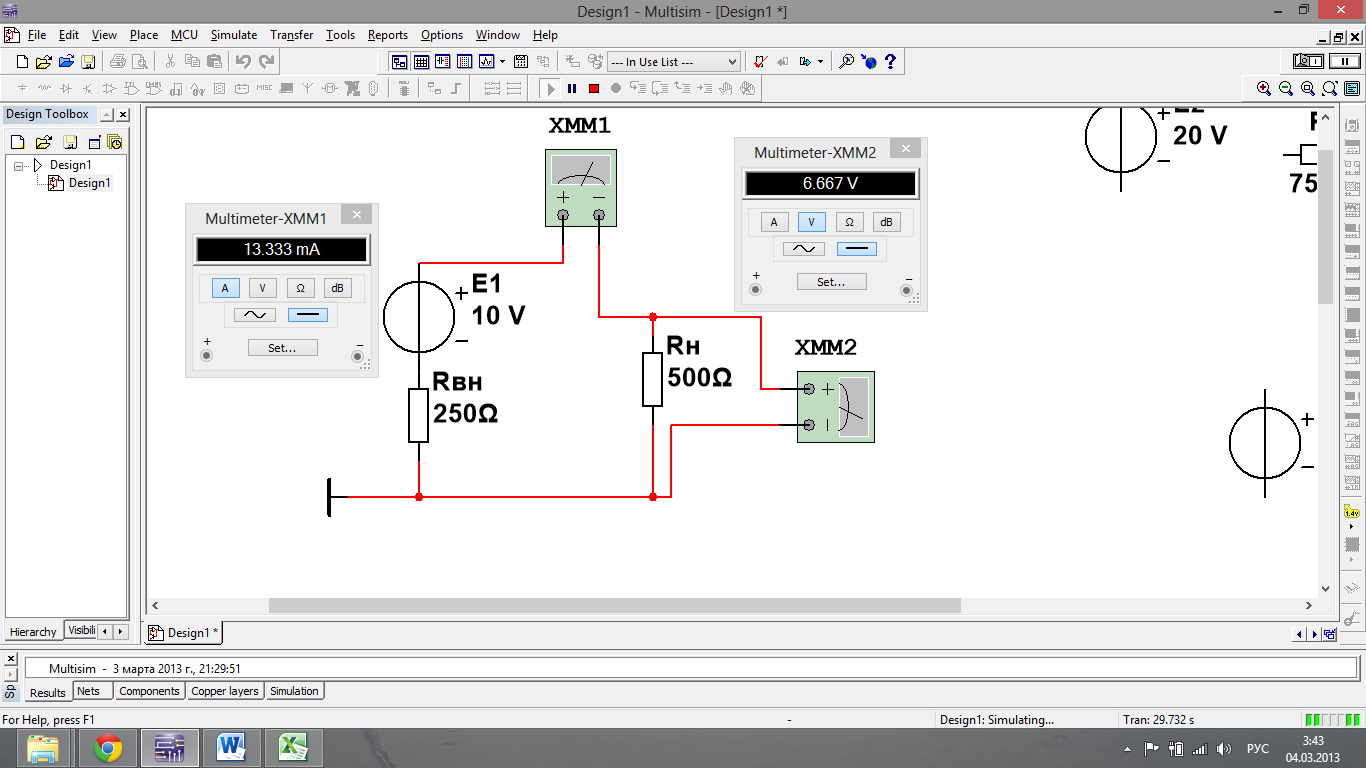1366x768 pixels.
Task: Click the Zoom to fit page icon
Action: tap(1330, 88)
